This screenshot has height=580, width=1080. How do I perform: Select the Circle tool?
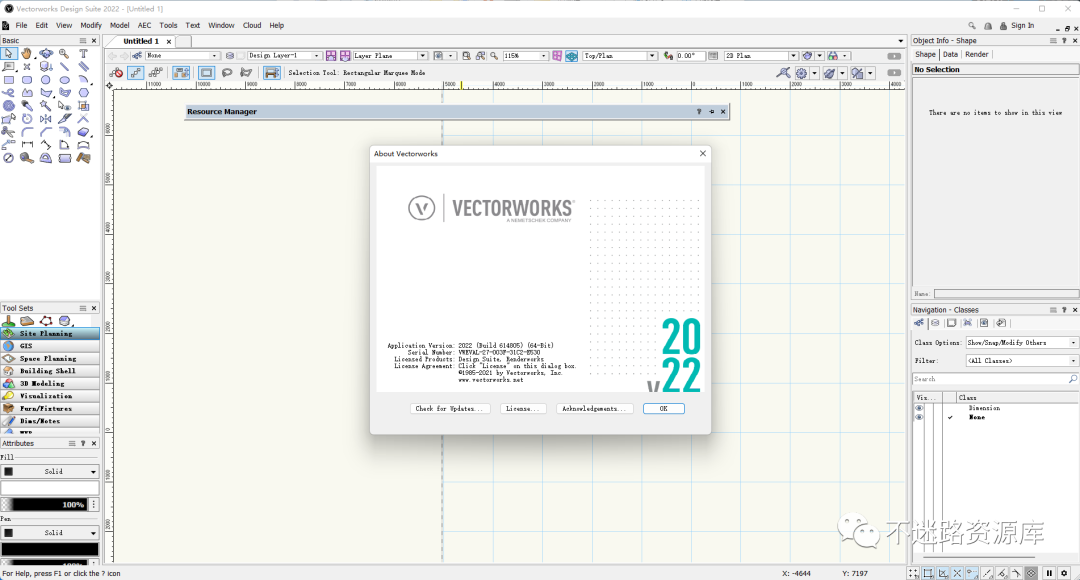[x=45, y=80]
